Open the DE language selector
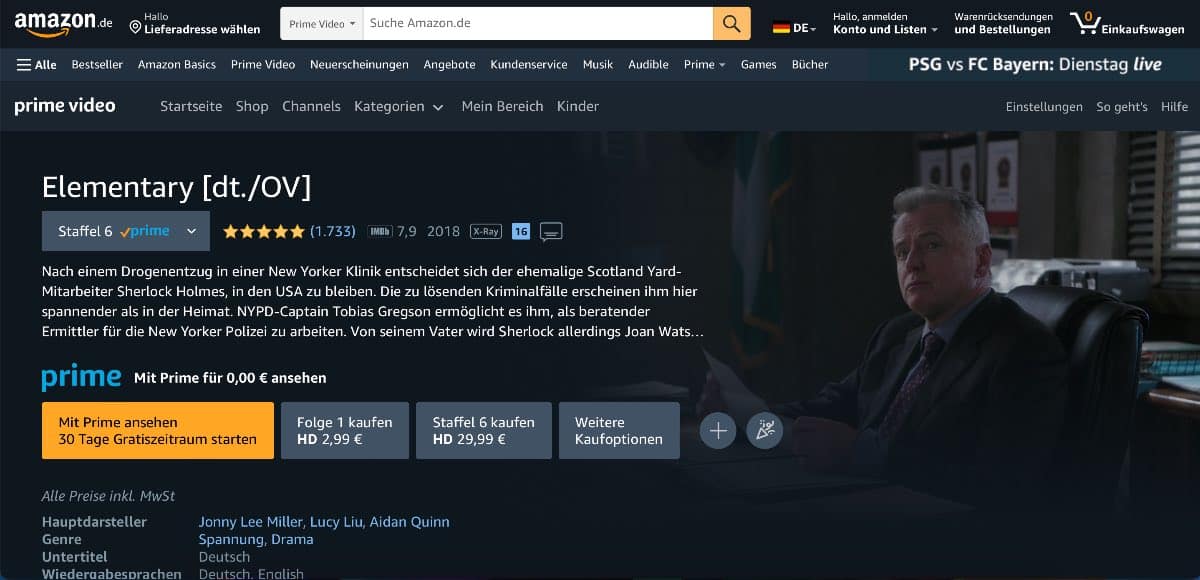Screen dimensions: 1200x580 [x=794, y=28]
